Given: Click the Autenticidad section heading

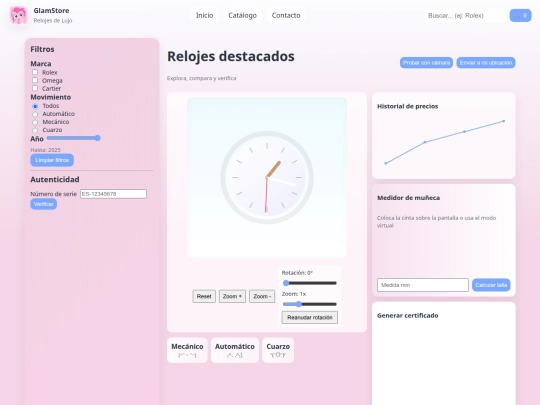Looking at the screenshot, I should pyautogui.click(x=55, y=179).
